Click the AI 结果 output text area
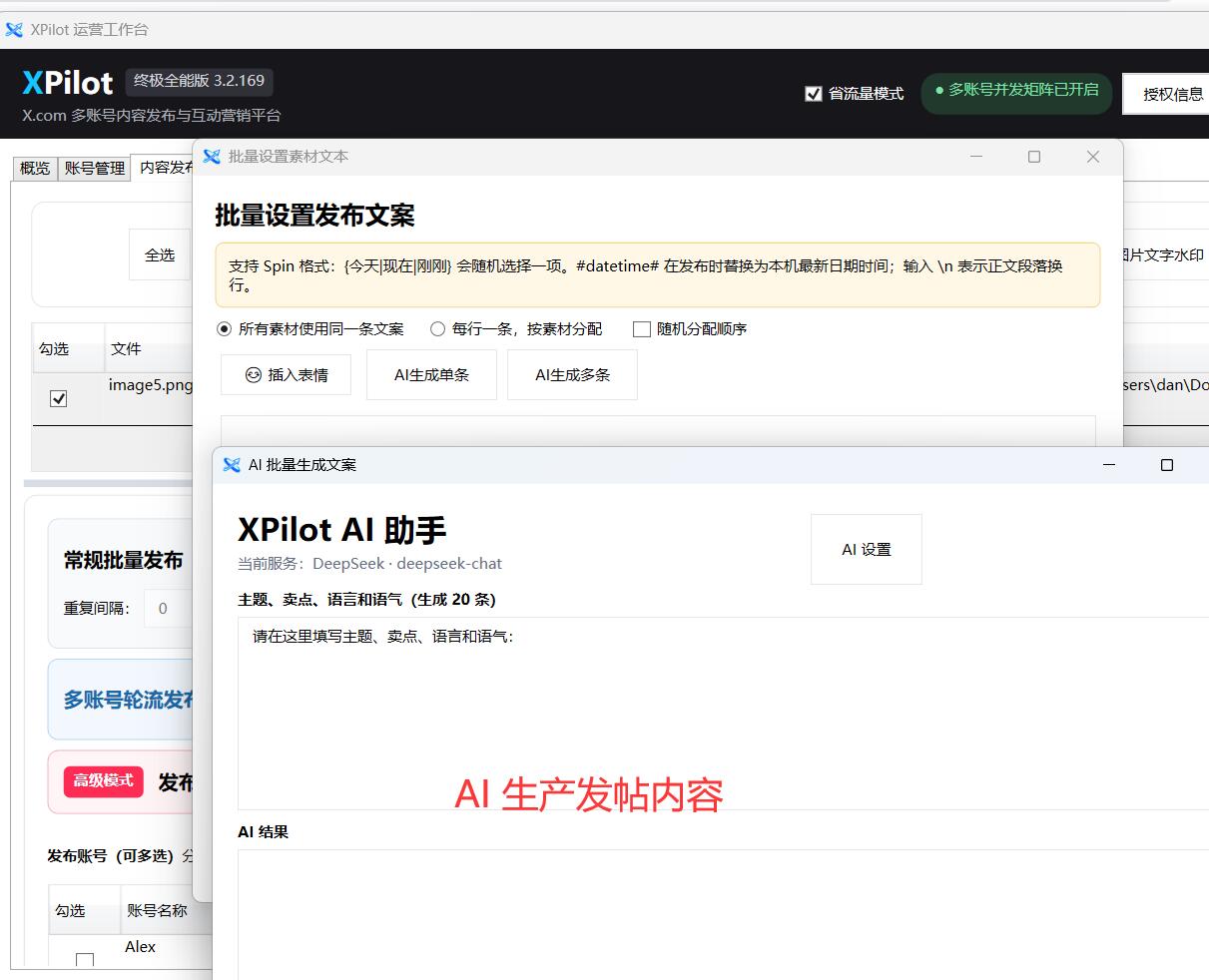 tap(723, 914)
